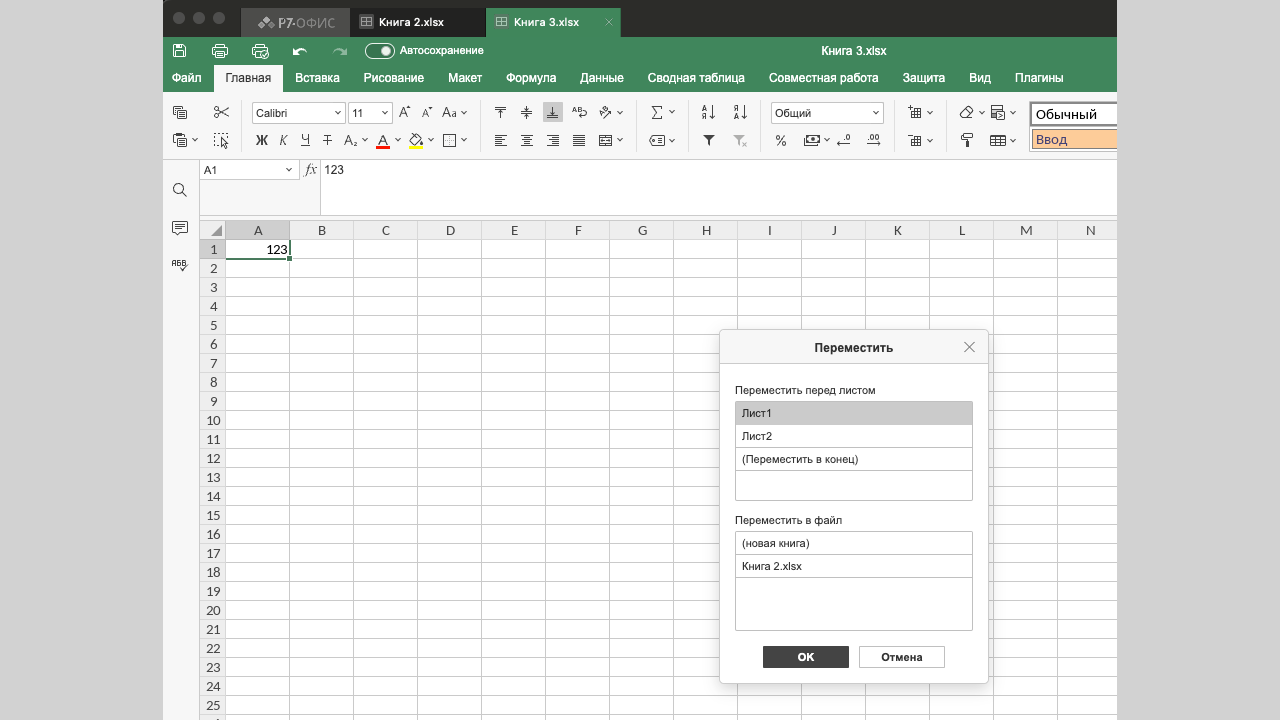Click the Copy style paintbrush icon
The image size is (1280, 720).
pyautogui.click(x=967, y=141)
